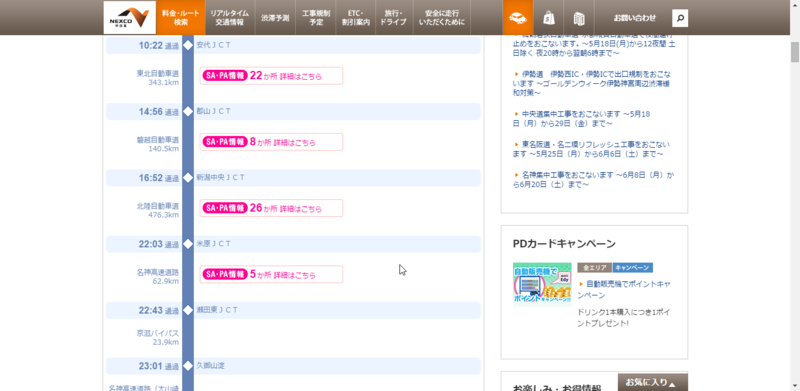Click the 久御山淀 row

(x=293, y=366)
